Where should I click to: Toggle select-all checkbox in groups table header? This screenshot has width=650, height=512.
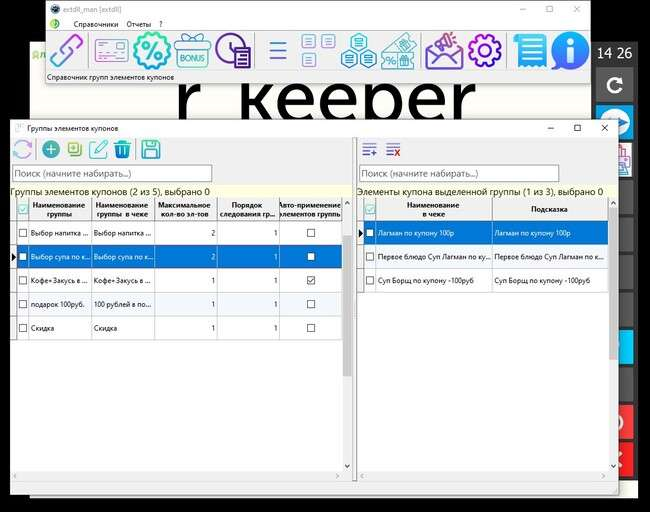click(23, 209)
